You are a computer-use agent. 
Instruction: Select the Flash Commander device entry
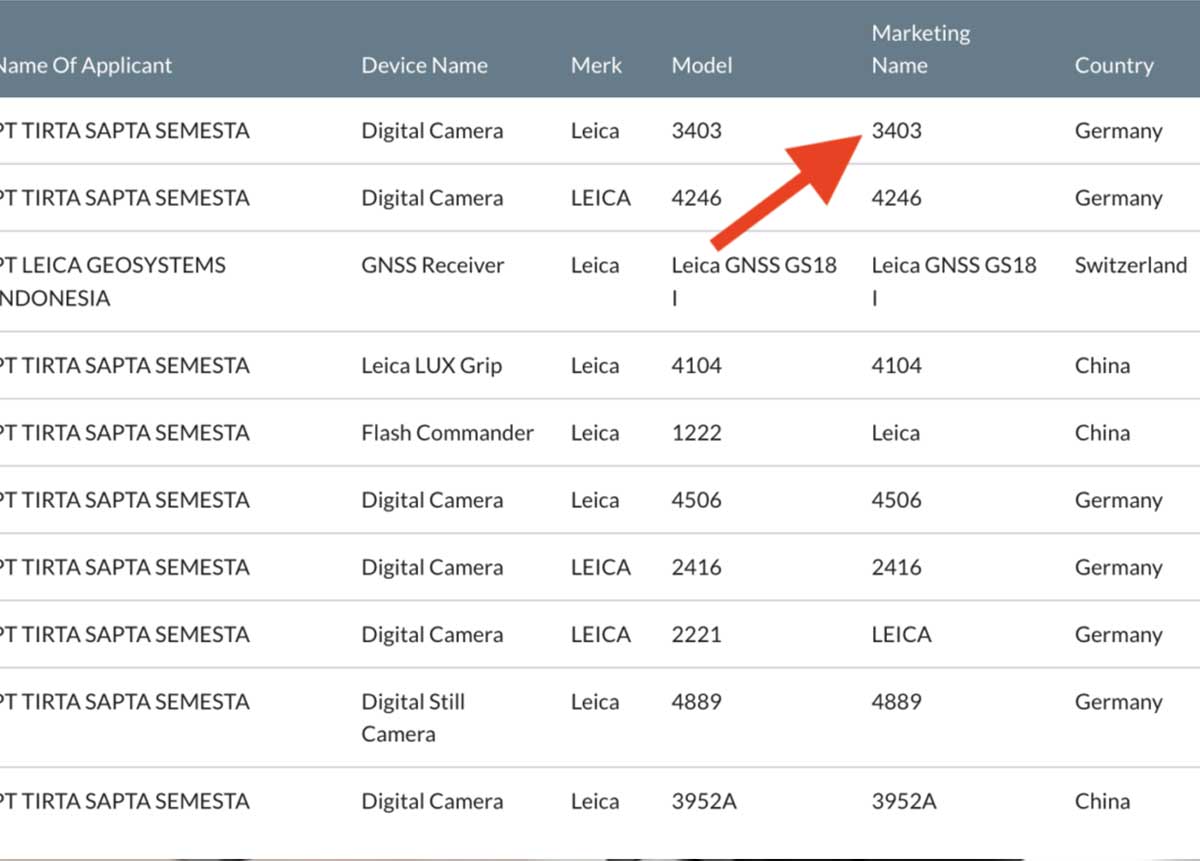447,433
